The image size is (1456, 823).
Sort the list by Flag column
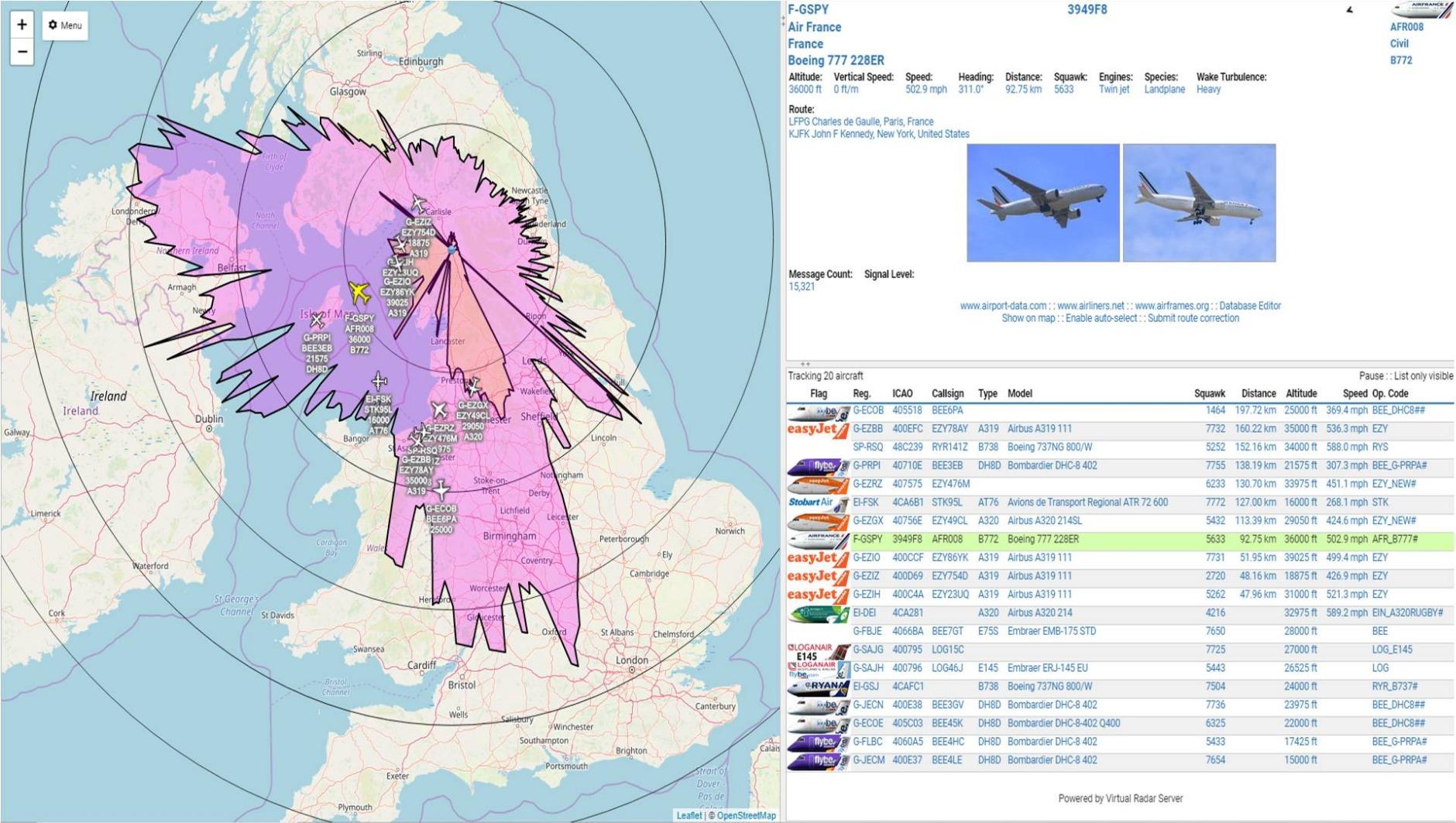[x=819, y=393]
